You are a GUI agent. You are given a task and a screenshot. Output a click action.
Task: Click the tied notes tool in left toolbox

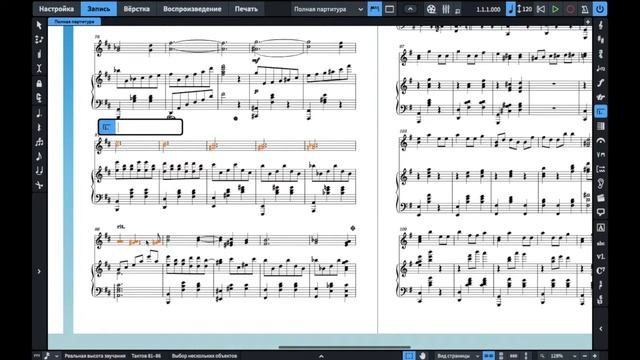[x=39, y=171]
